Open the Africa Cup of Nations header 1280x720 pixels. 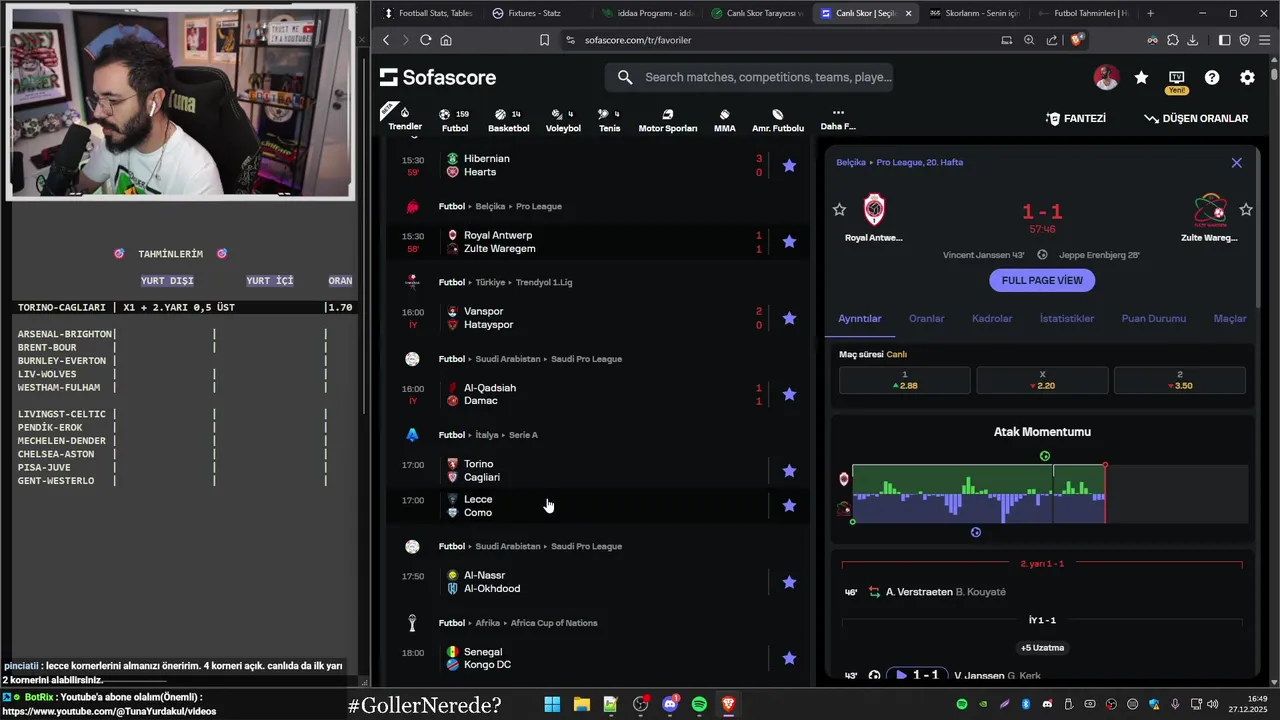(x=518, y=623)
